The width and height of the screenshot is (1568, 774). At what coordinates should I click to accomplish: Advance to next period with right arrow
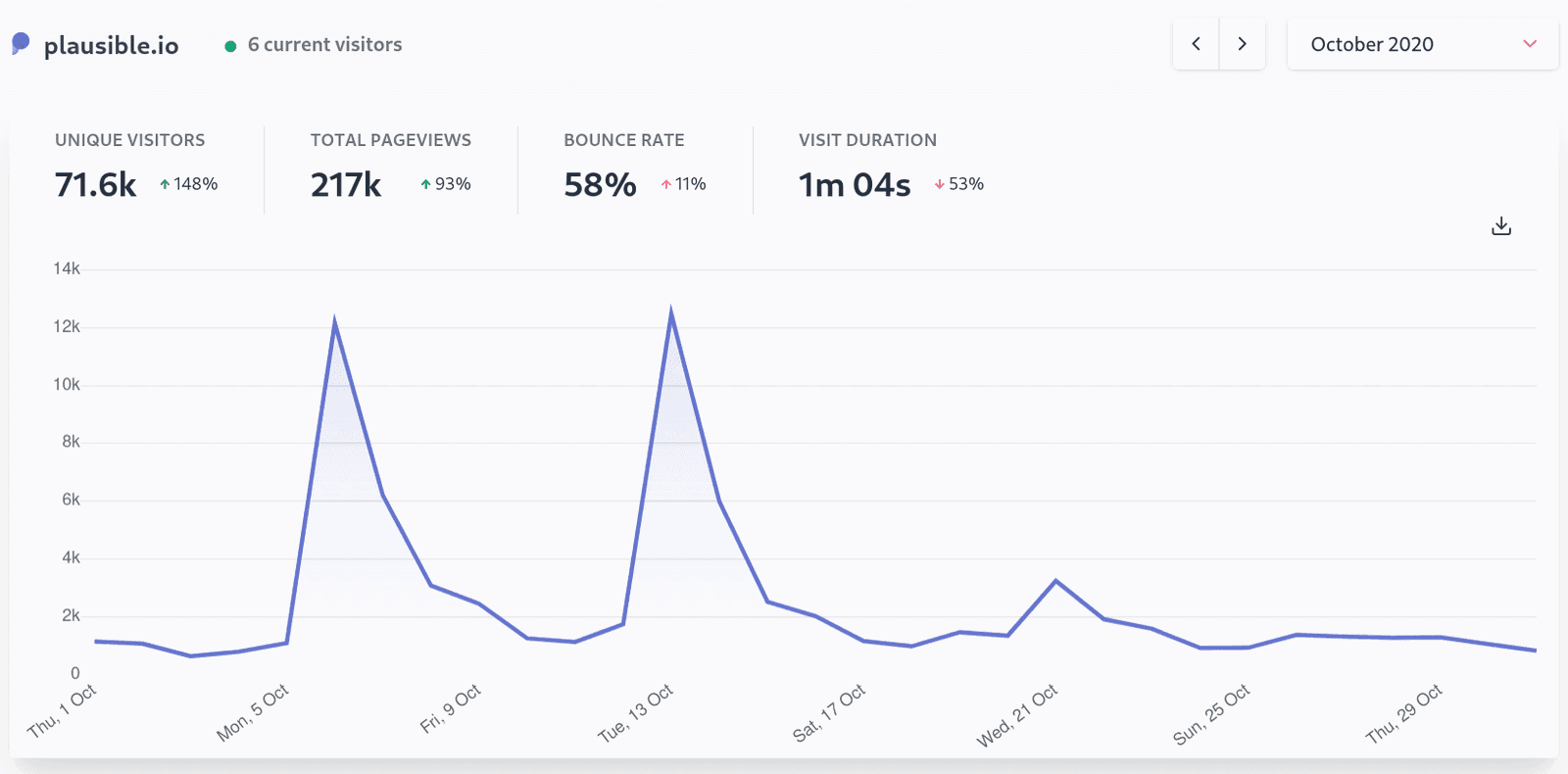[1242, 44]
